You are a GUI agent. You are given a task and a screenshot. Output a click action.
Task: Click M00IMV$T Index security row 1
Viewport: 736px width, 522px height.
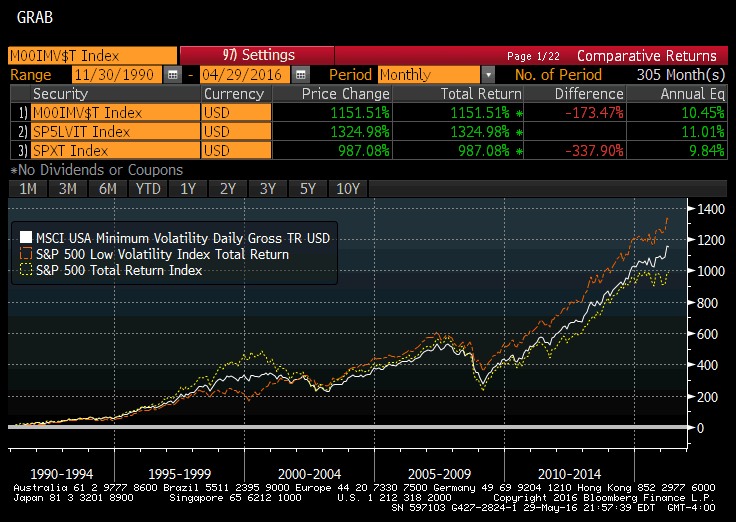[115, 113]
